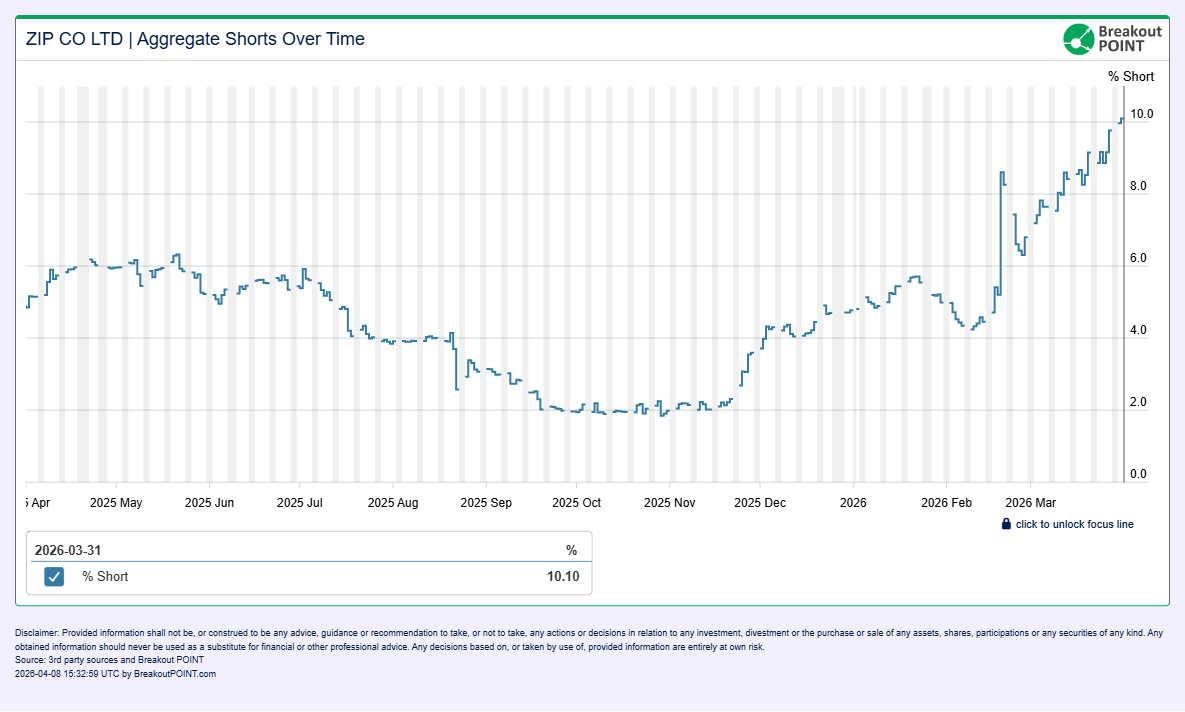
Task: Click the '2026 Mar' x-axis label
Action: [1031, 503]
